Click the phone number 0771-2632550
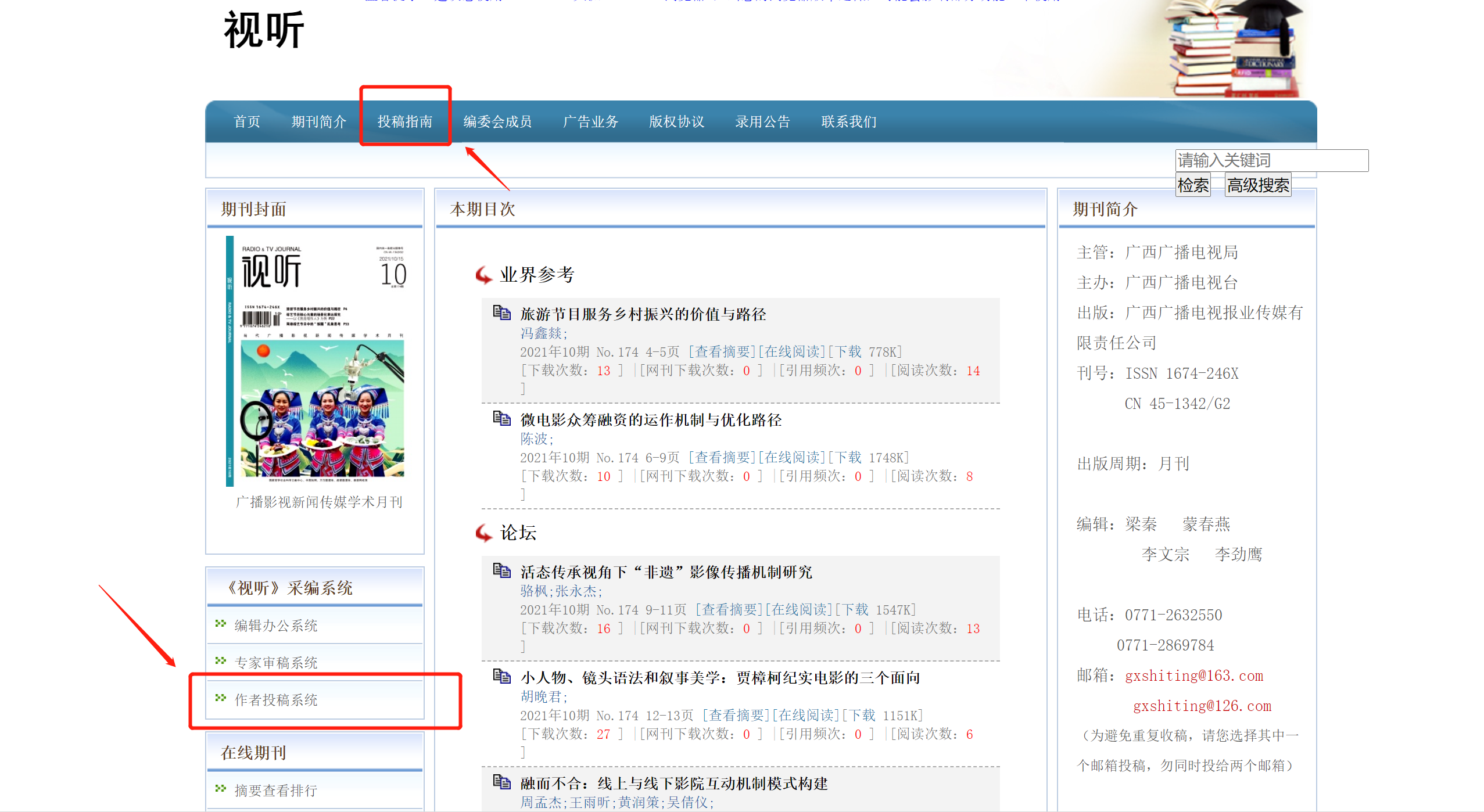1484x812 pixels. coord(1174,615)
